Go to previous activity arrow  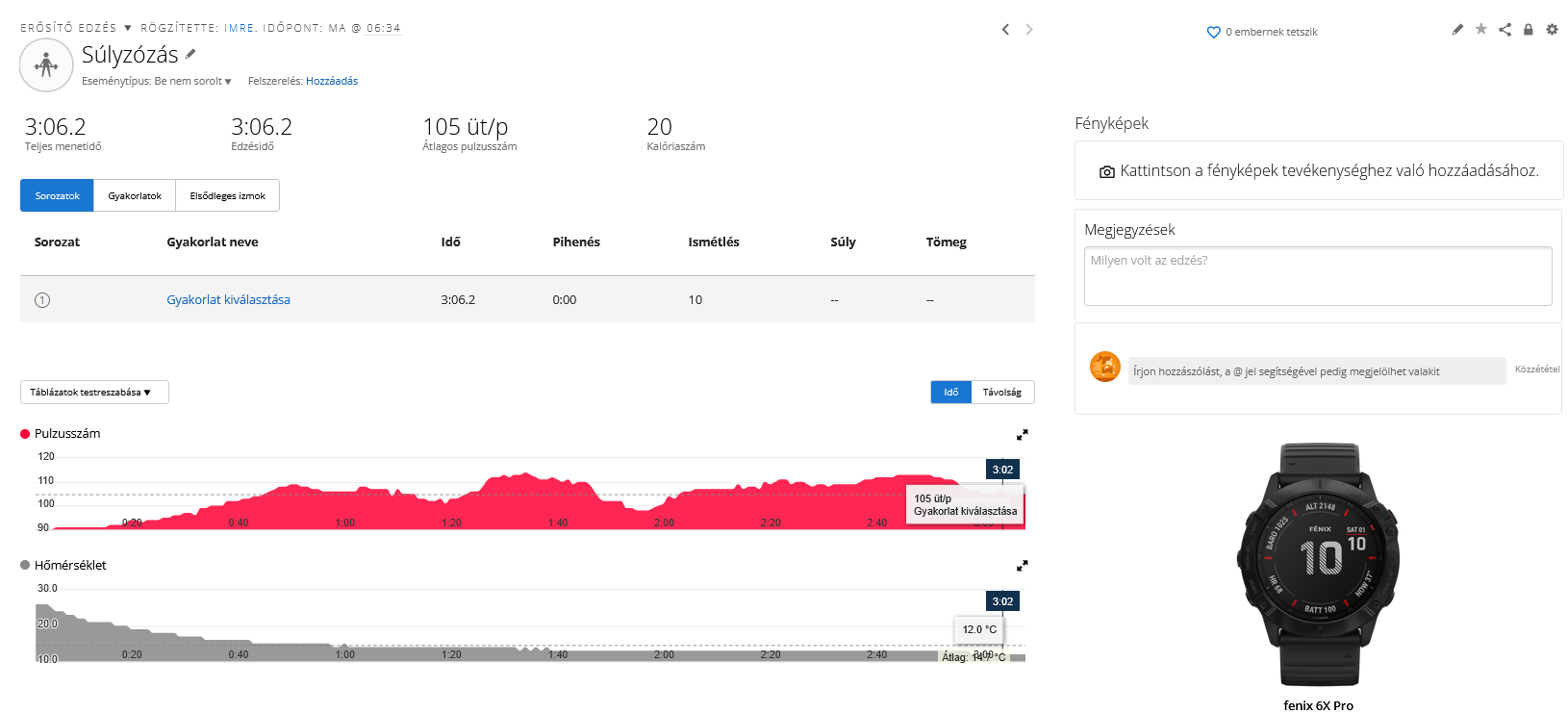1005,30
